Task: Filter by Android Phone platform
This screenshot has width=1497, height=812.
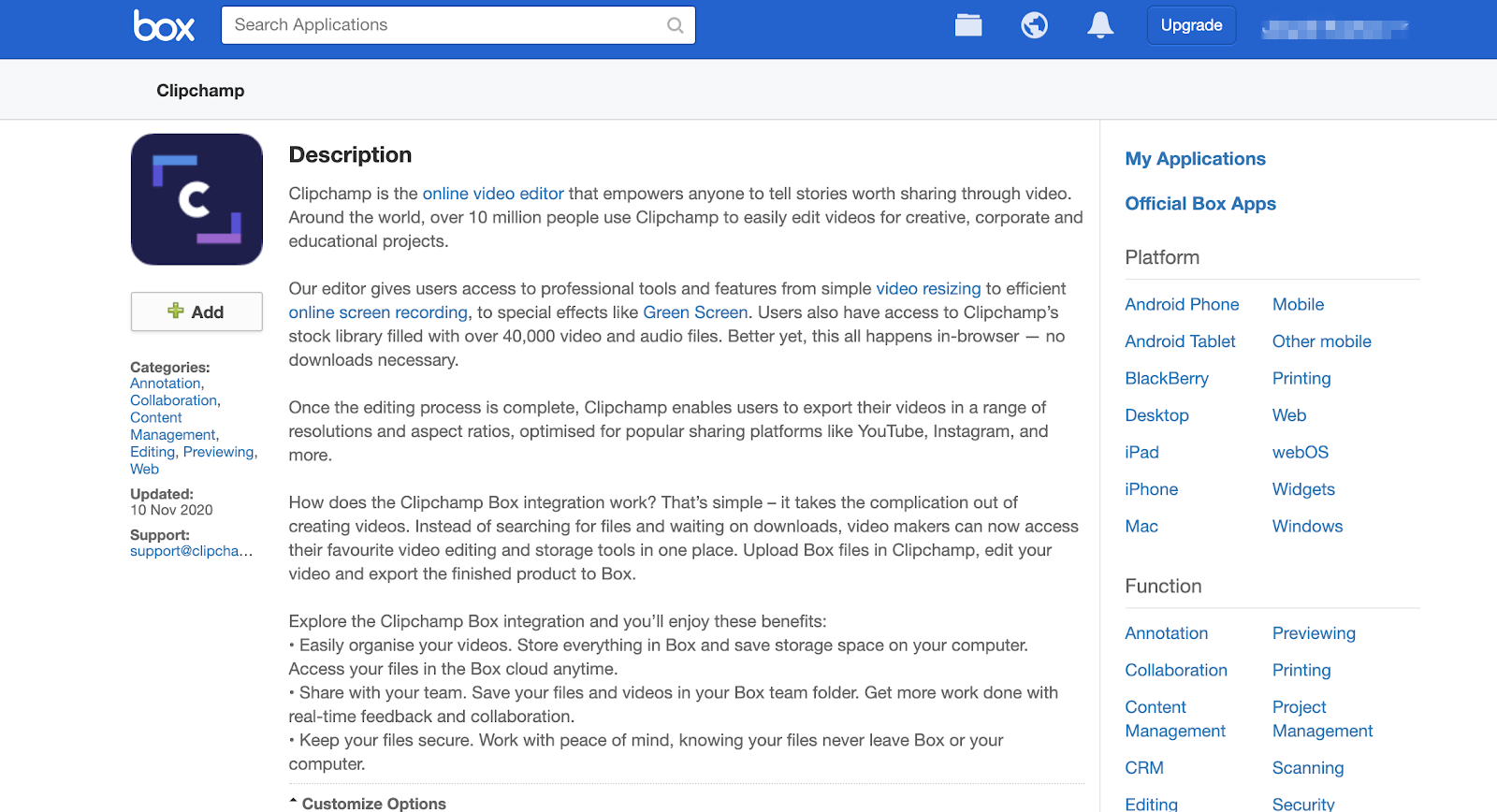Action: click(x=1182, y=304)
